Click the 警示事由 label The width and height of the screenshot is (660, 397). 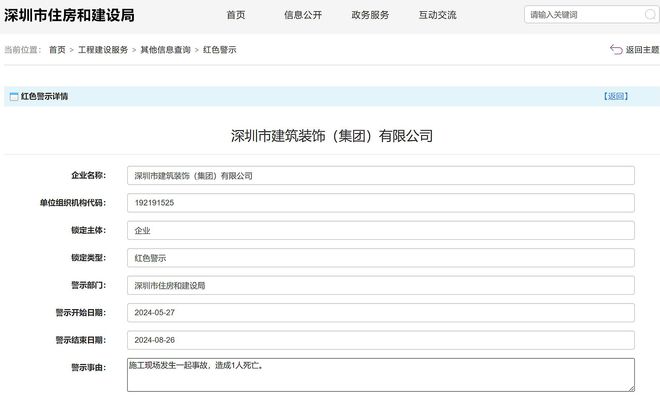click(88, 368)
